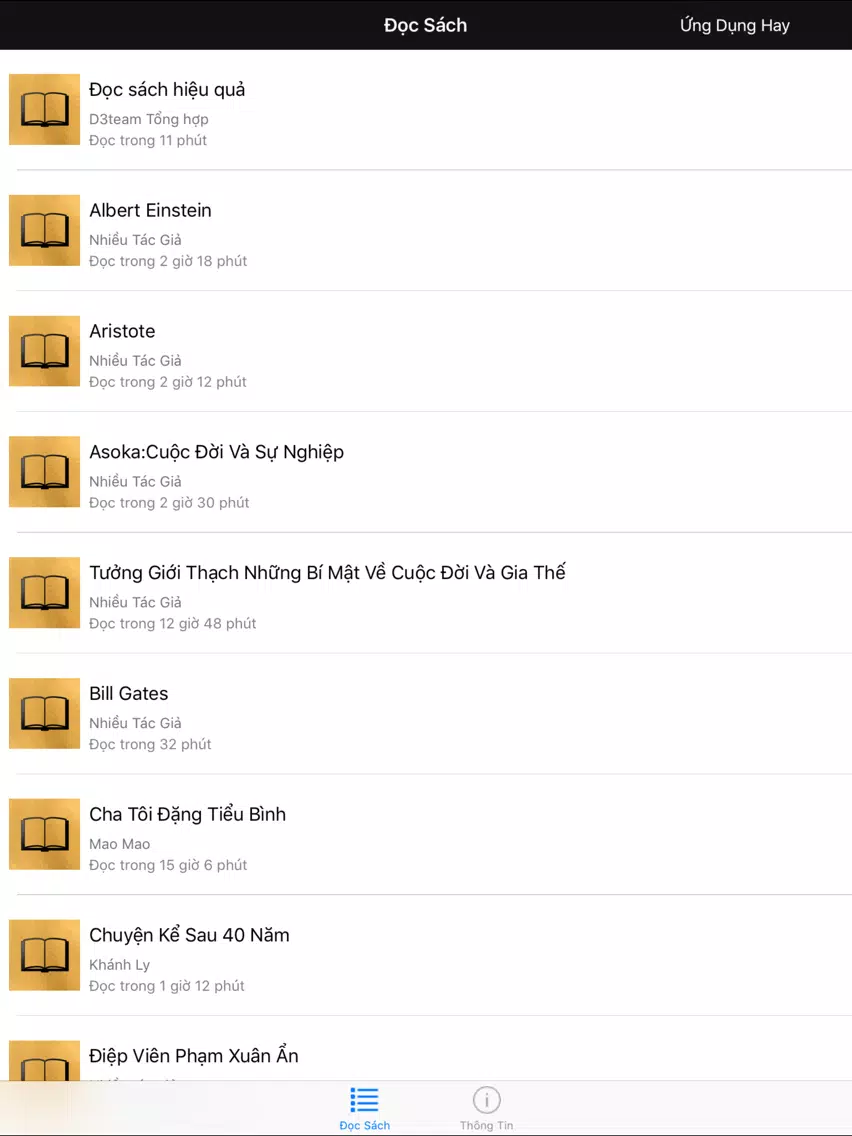Tap the book icon next to Albert Einstein
The height and width of the screenshot is (1136, 852).
pyautogui.click(x=44, y=230)
